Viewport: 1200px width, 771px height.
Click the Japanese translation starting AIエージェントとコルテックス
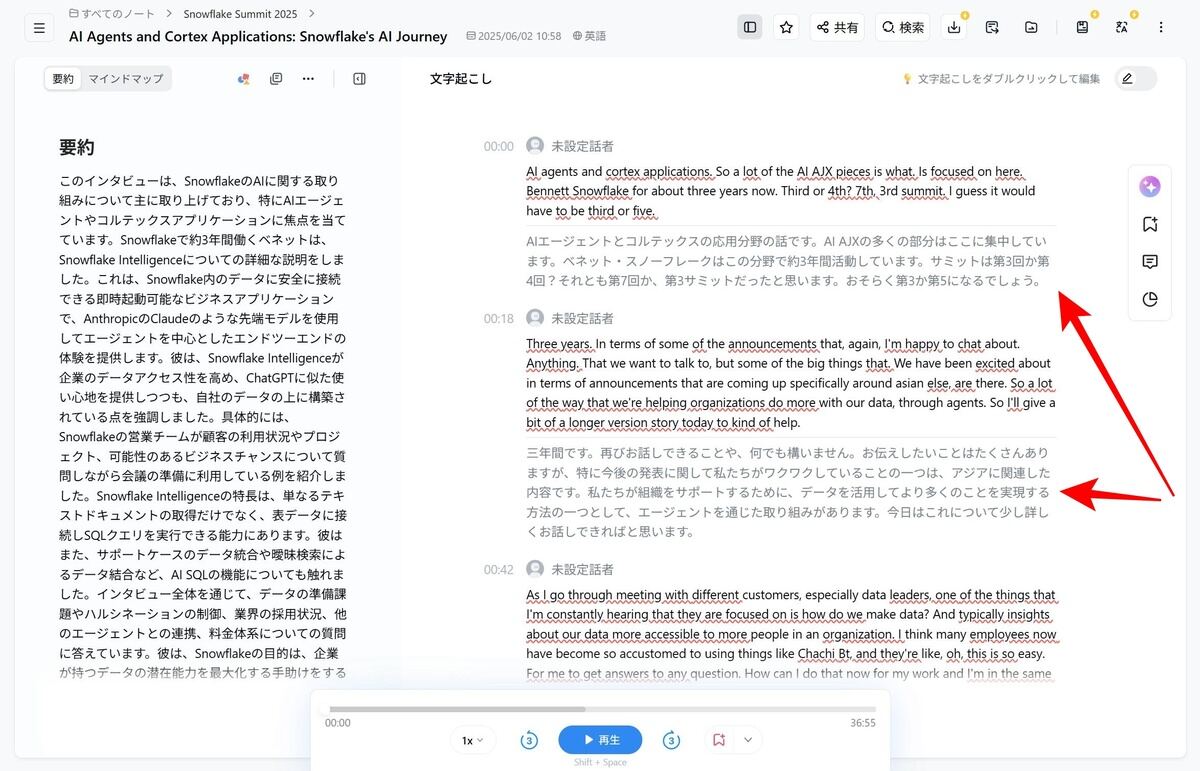coord(788,261)
